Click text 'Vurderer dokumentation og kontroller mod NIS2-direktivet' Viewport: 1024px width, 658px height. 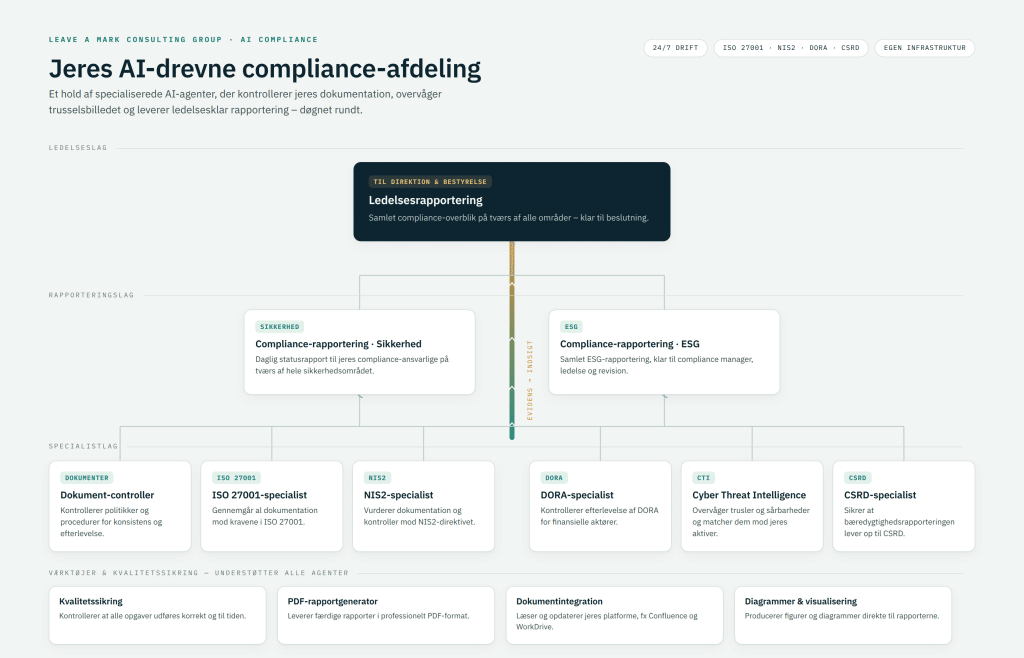click(x=419, y=516)
